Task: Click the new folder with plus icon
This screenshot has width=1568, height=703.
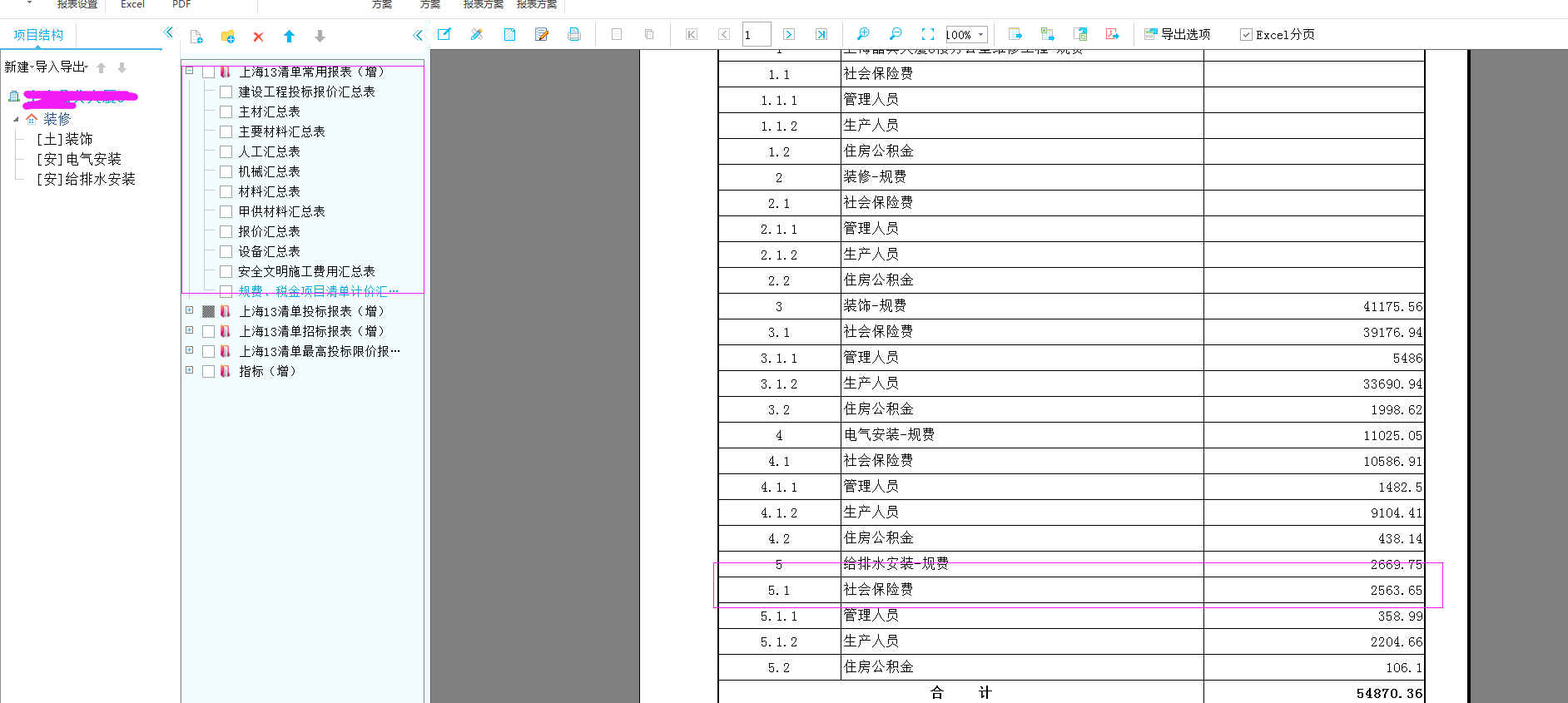Action: [x=227, y=37]
